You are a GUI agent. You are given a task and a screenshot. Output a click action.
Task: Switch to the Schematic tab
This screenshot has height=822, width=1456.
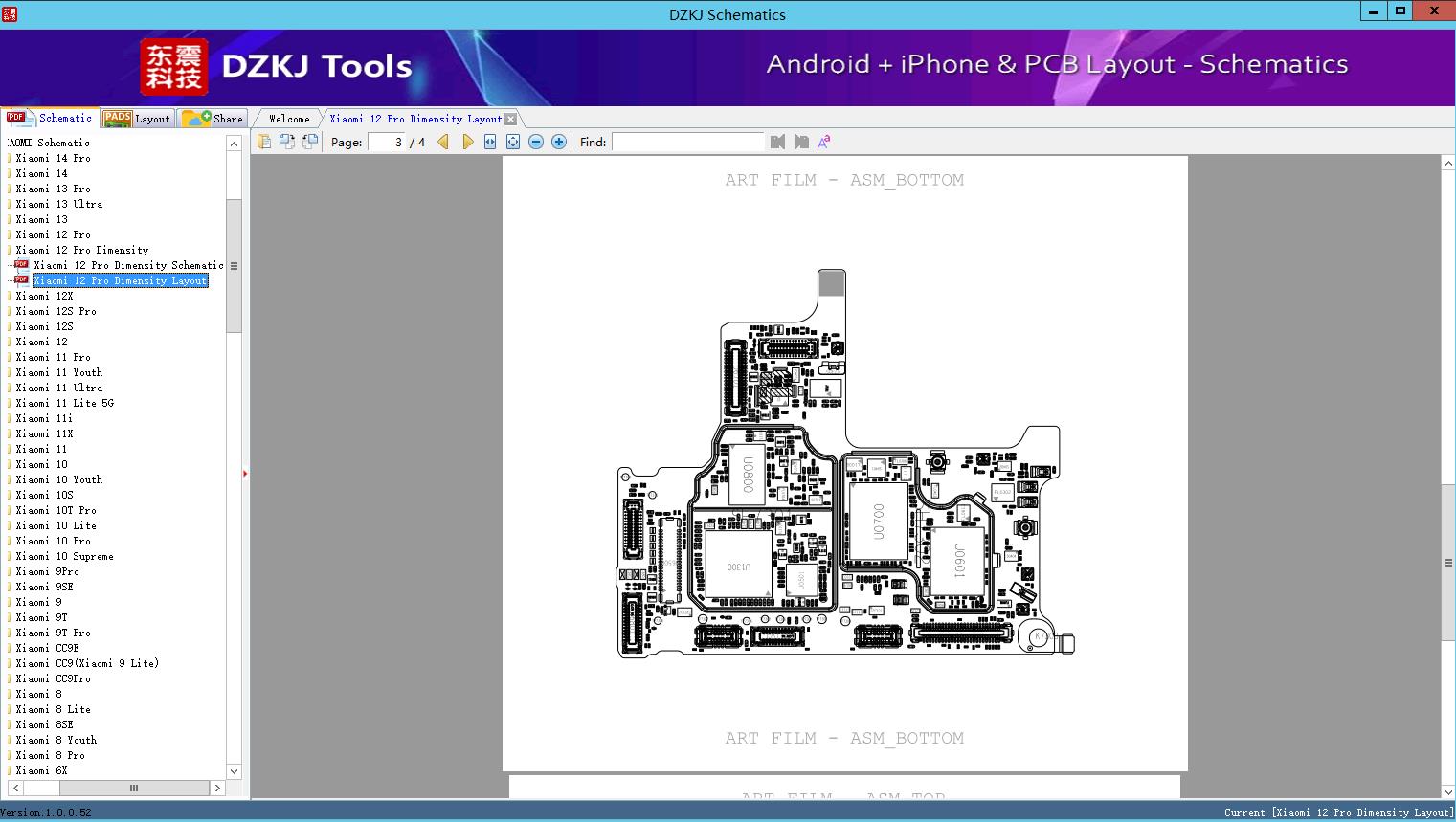(49, 118)
